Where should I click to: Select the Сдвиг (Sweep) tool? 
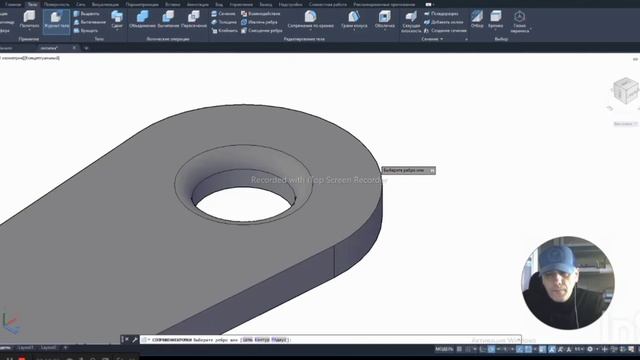tap(117, 19)
